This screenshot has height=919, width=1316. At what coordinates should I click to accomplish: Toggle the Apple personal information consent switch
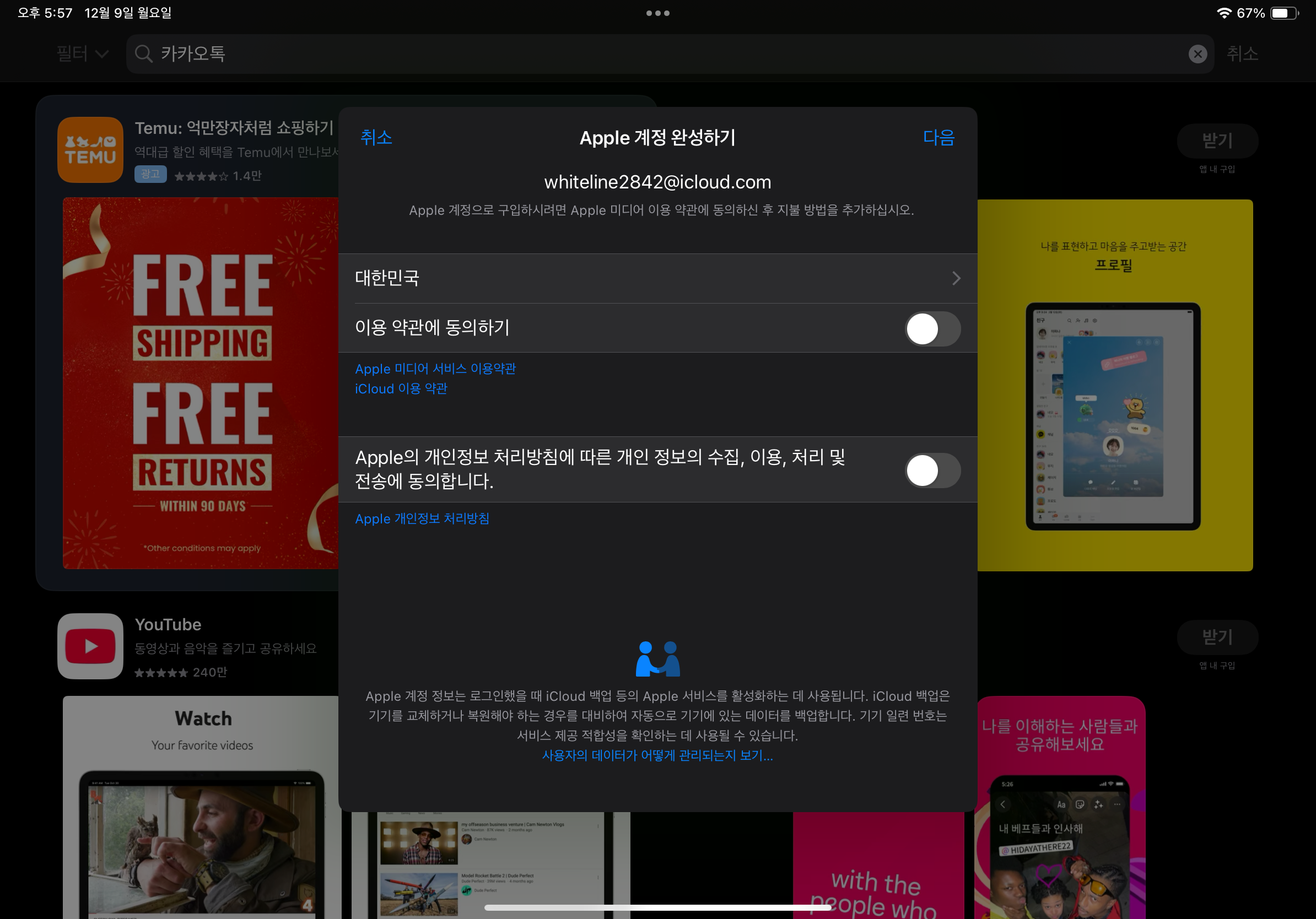tap(932, 471)
